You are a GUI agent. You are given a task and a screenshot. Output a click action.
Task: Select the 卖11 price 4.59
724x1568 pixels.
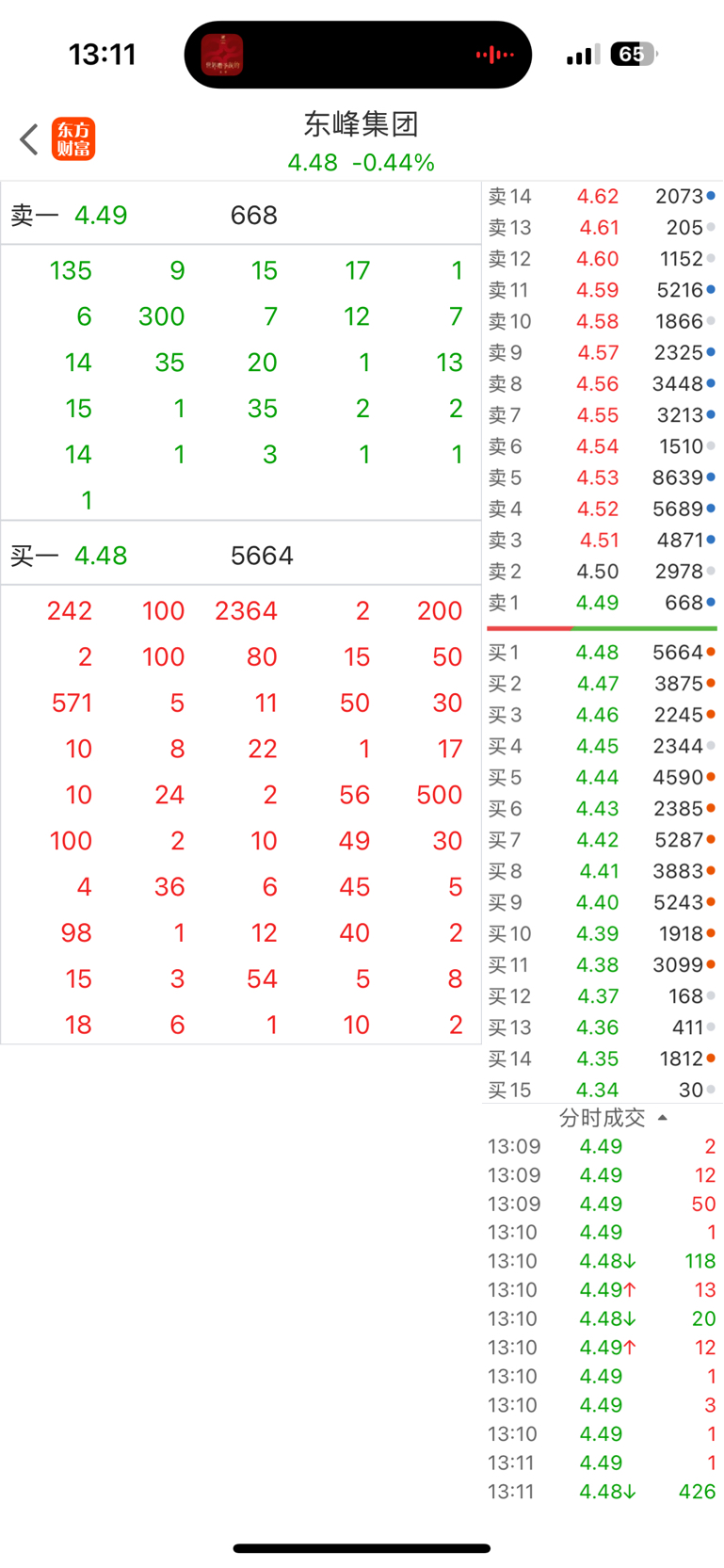(x=598, y=290)
